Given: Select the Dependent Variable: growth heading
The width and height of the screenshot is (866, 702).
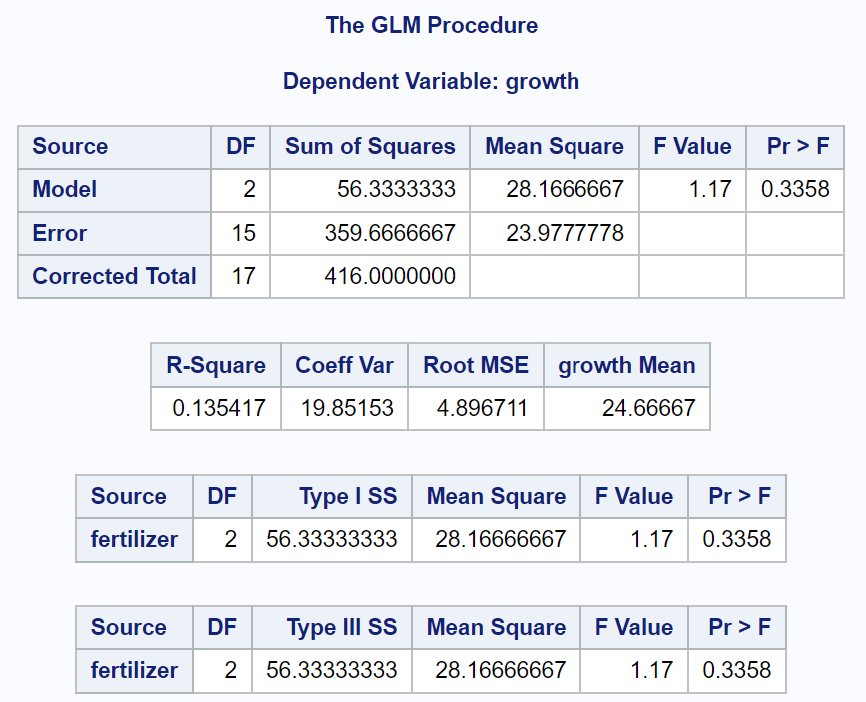Looking at the screenshot, I should tap(431, 81).
